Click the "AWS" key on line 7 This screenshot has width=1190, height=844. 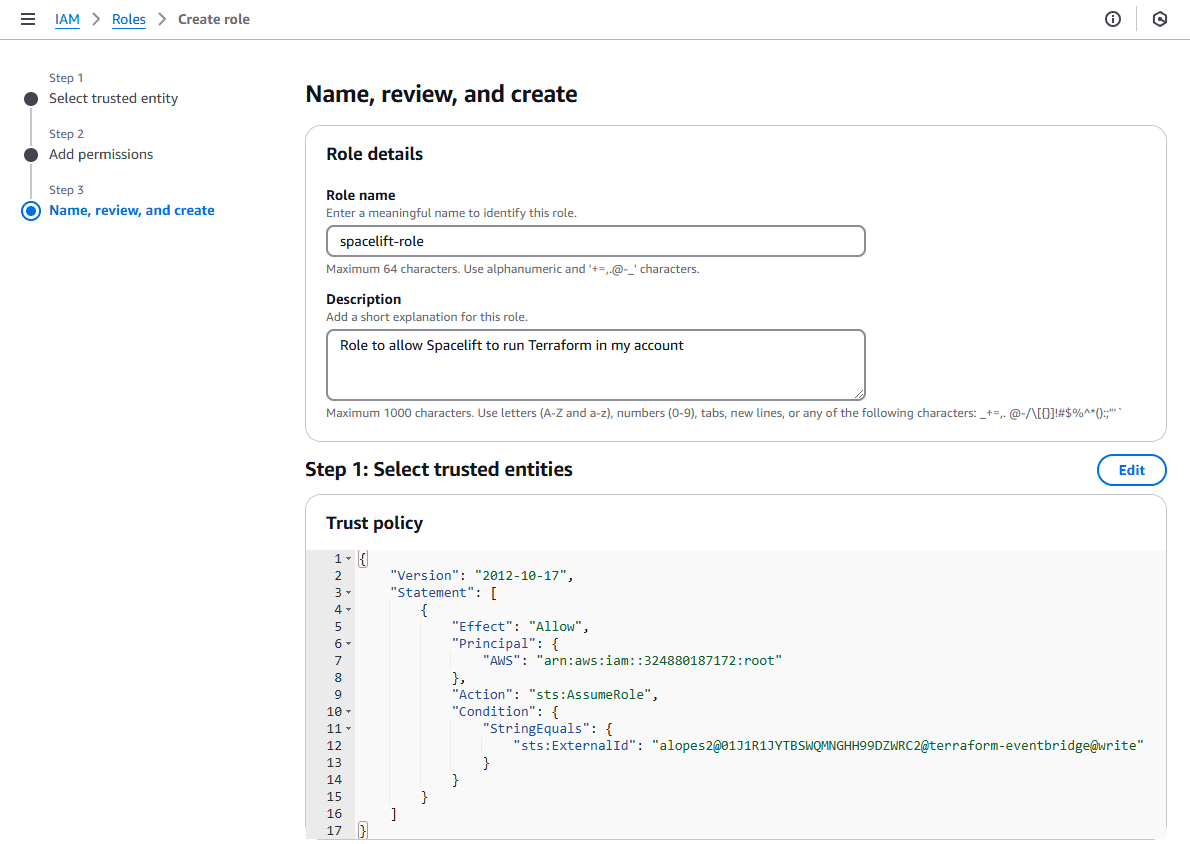pos(502,661)
